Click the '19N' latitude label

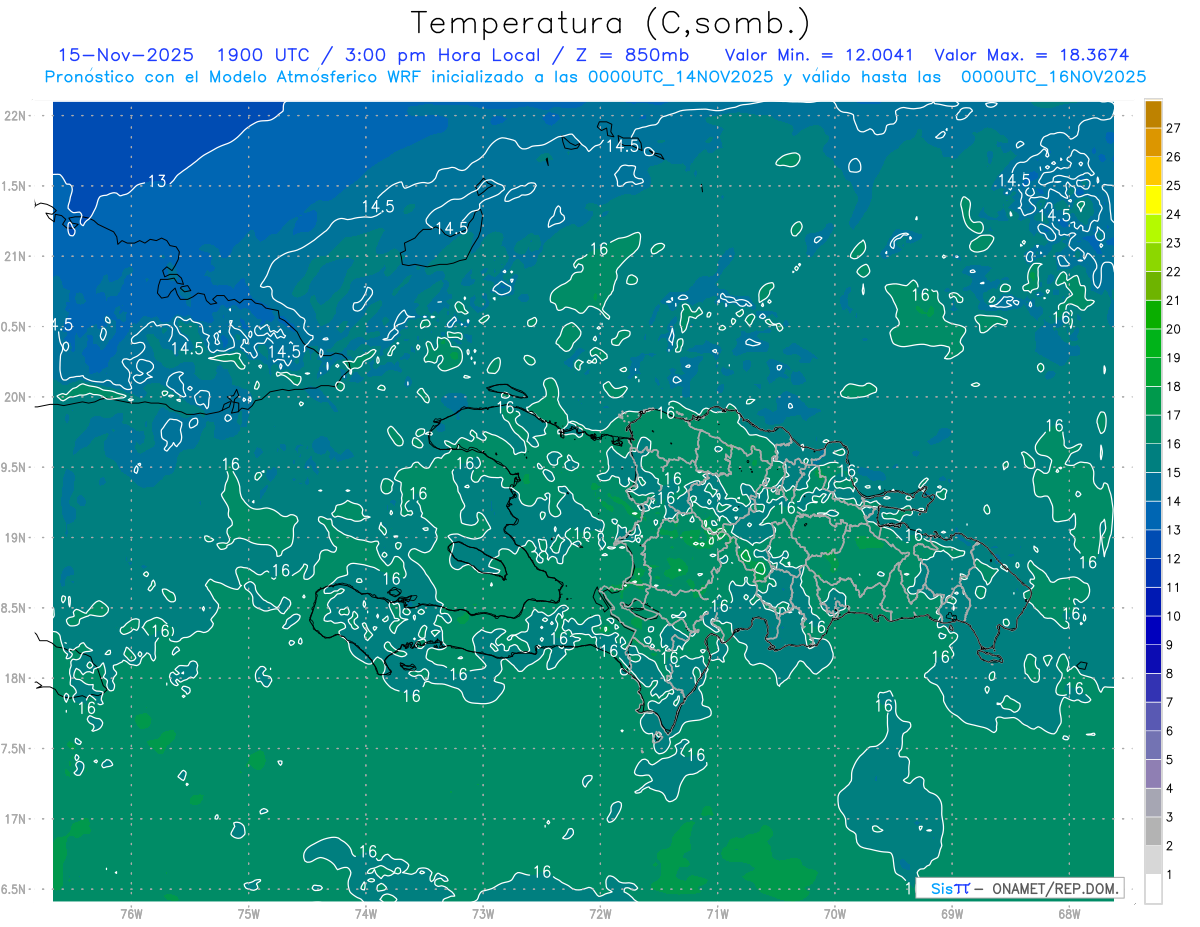click(x=15, y=538)
